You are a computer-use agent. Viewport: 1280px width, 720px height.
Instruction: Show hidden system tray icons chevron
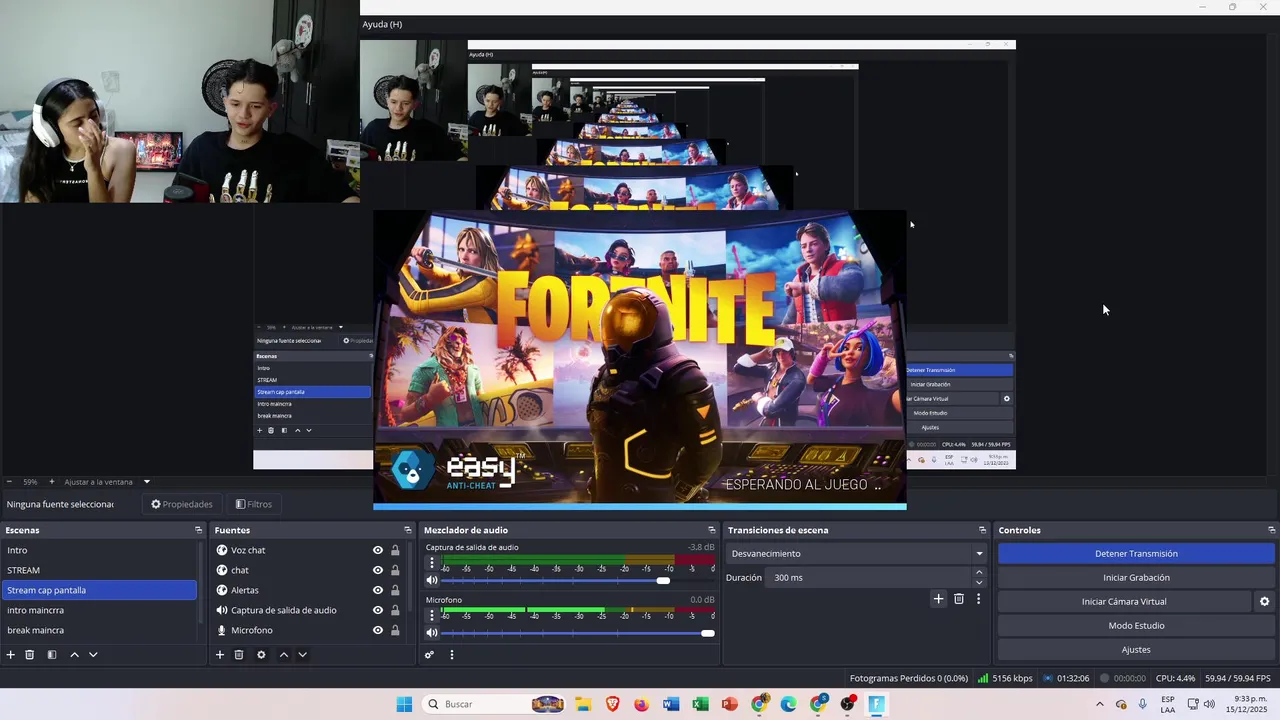pyautogui.click(x=1100, y=704)
